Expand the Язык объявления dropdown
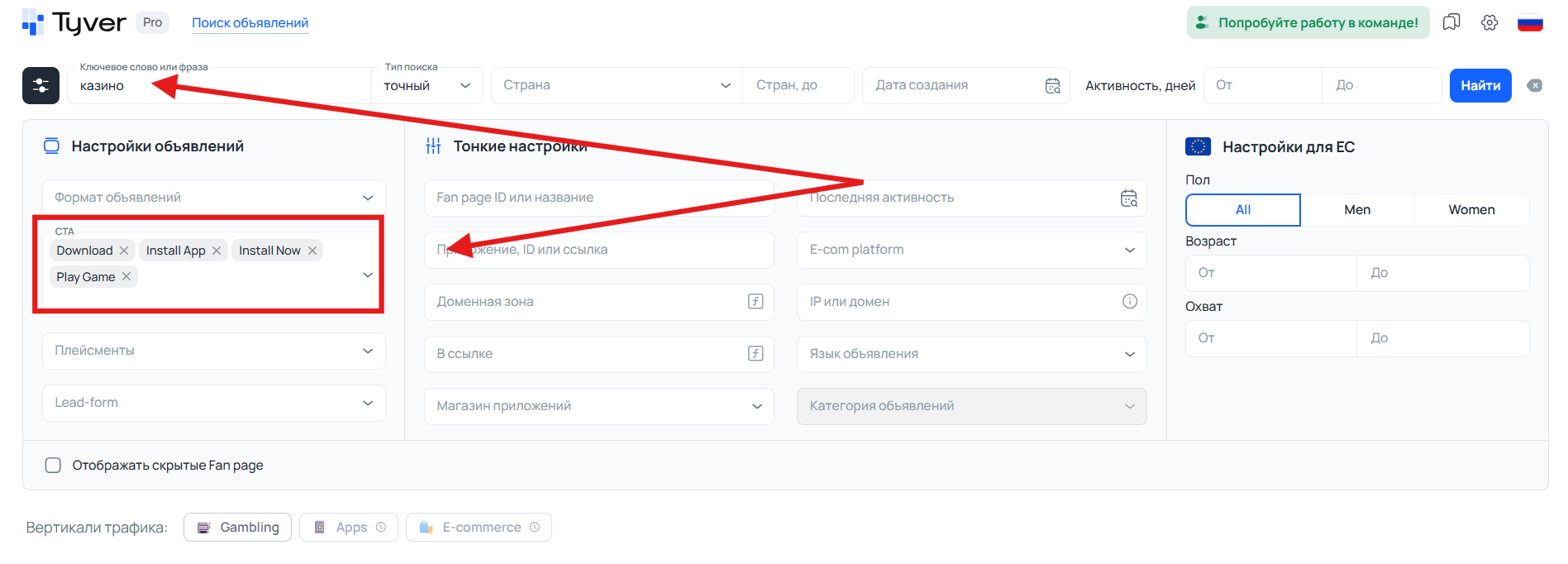The width and height of the screenshot is (1568, 564). (971, 354)
